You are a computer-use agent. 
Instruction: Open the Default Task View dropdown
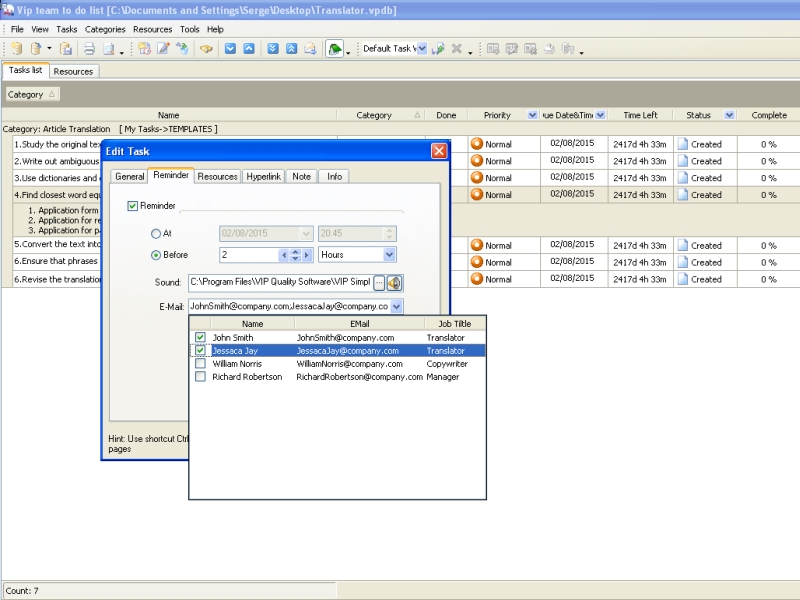point(420,48)
